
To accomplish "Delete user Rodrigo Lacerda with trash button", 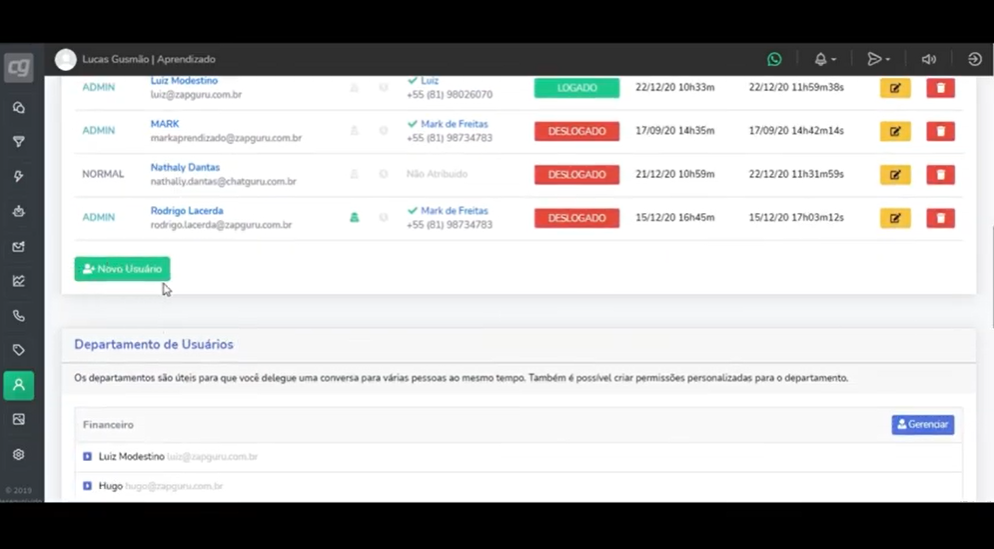I will pyautogui.click(x=941, y=218).
